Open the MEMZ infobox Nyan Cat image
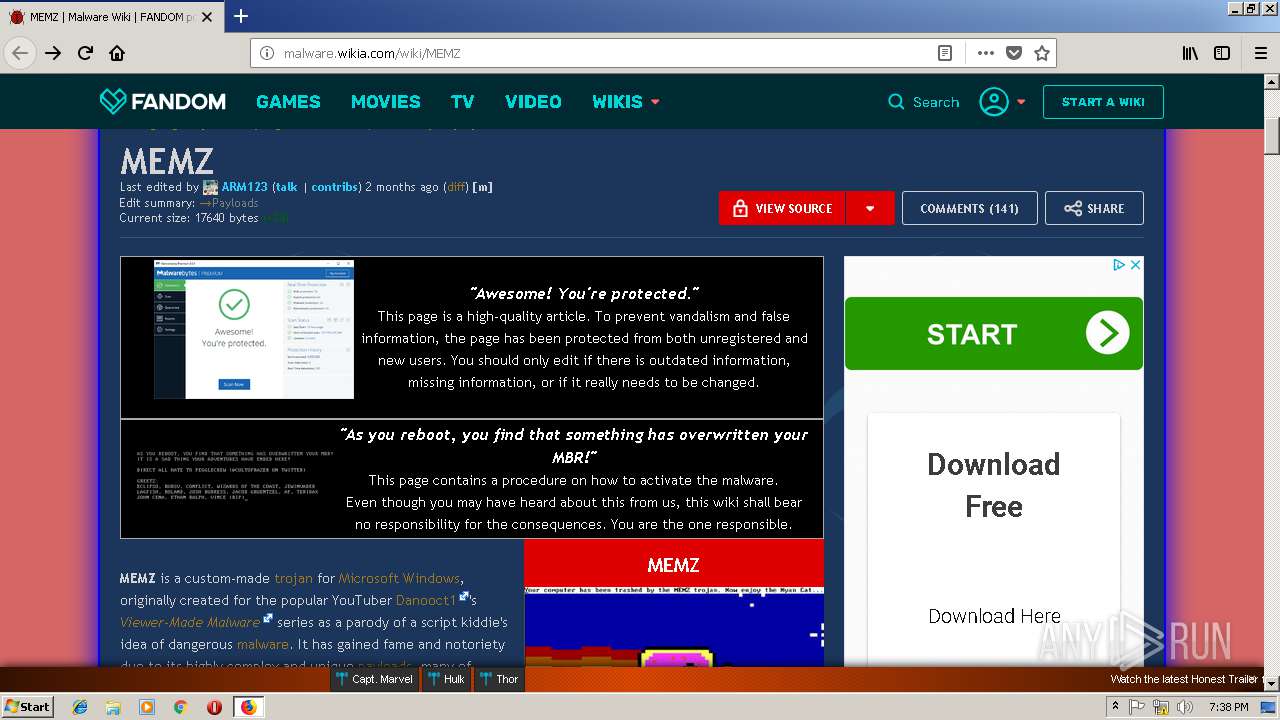This screenshot has height=720, width=1280. click(x=674, y=626)
